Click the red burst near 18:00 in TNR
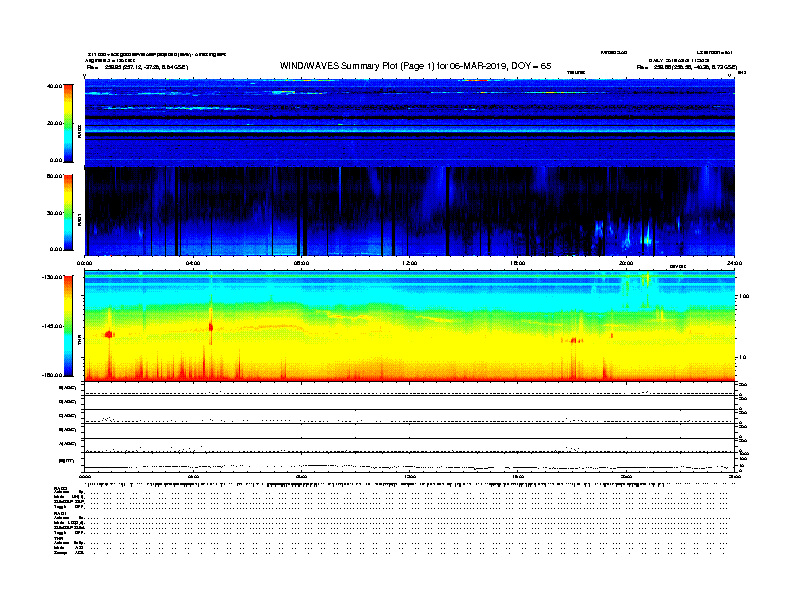Image resolution: width=792 pixels, height=612 pixels. point(573,340)
